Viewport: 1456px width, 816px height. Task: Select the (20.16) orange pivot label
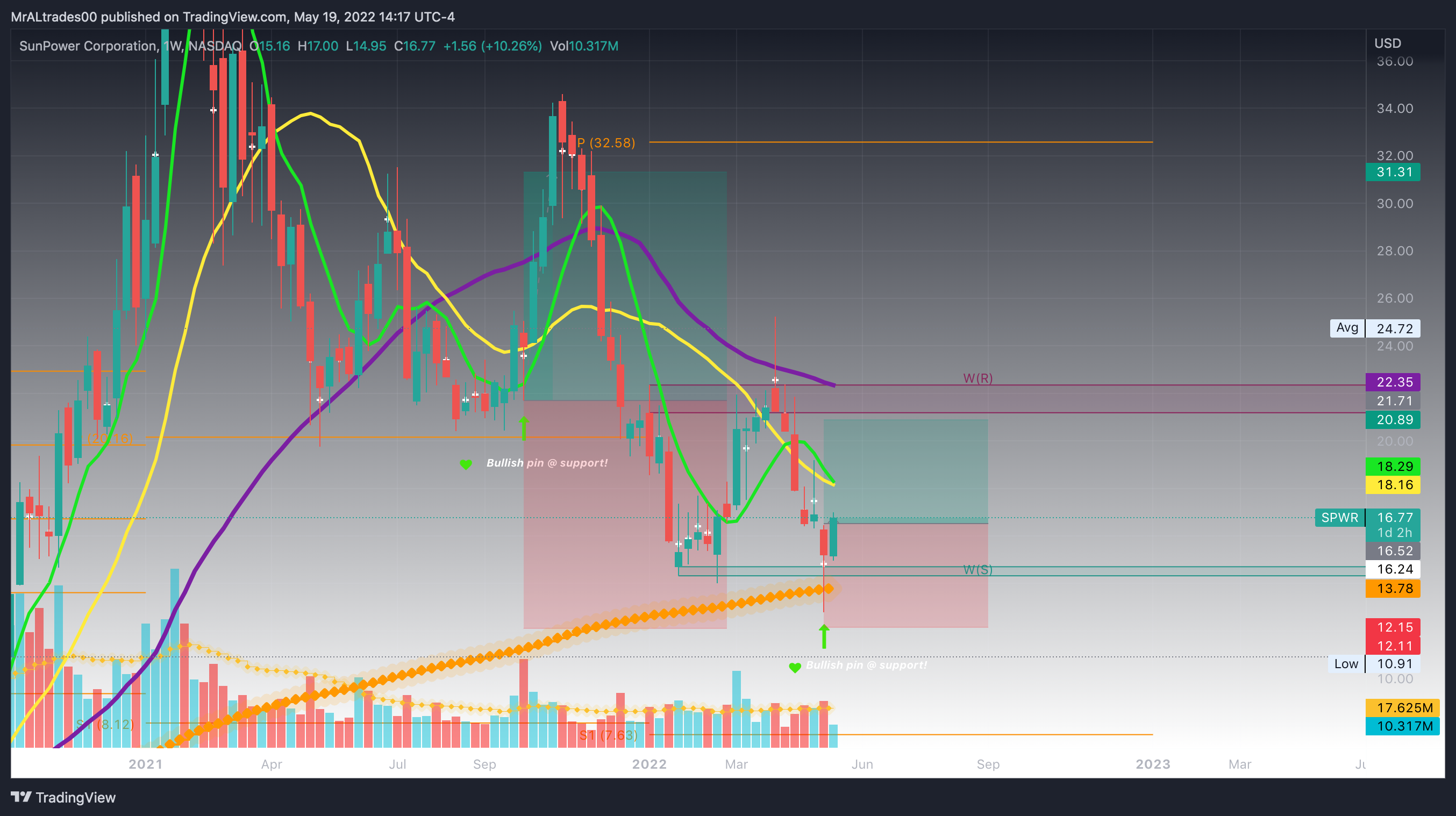(110, 439)
